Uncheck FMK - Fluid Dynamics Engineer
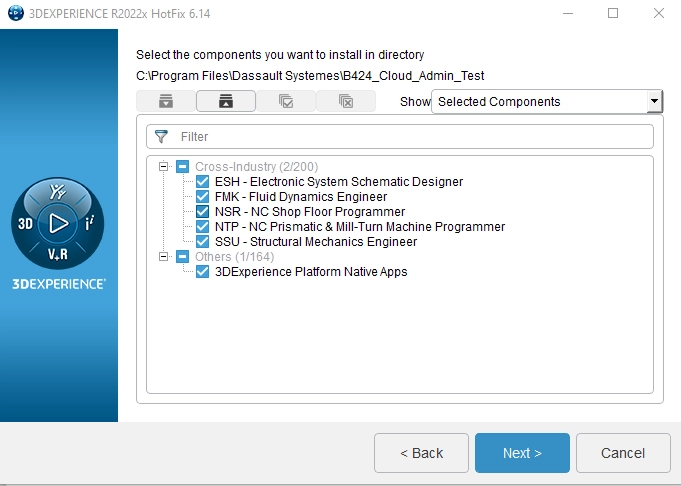Viewport: 681px width, 486px height. coord(202,197)
